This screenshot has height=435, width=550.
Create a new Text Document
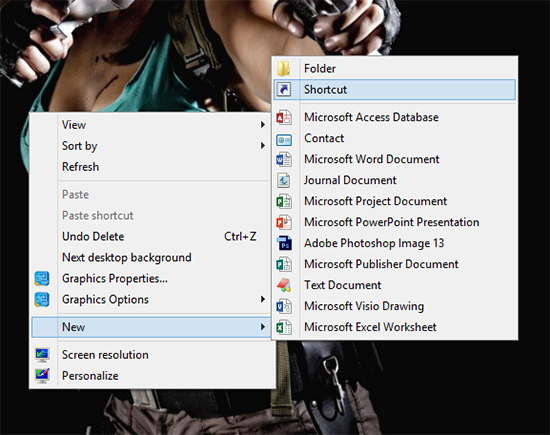pyautogui.click(x=395, y=285)
